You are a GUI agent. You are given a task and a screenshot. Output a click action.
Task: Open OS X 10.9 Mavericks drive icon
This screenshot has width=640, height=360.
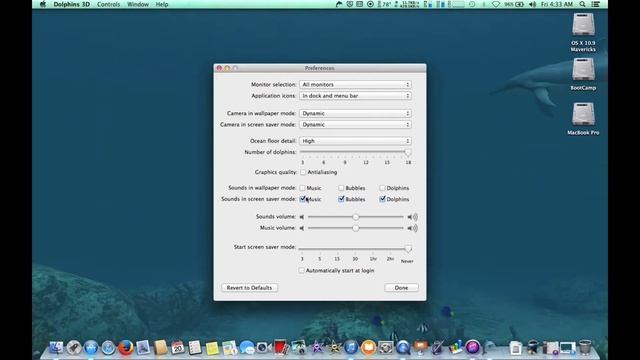click(583, 25)
